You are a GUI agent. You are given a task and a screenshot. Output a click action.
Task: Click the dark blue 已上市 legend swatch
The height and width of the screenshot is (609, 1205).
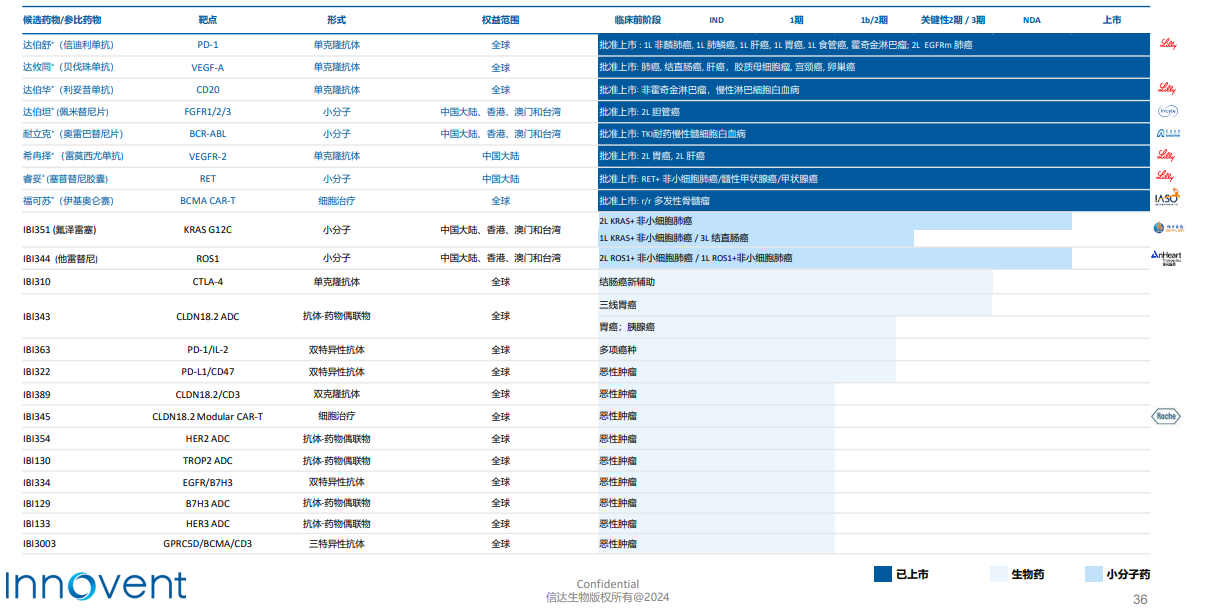coord(882,574)
